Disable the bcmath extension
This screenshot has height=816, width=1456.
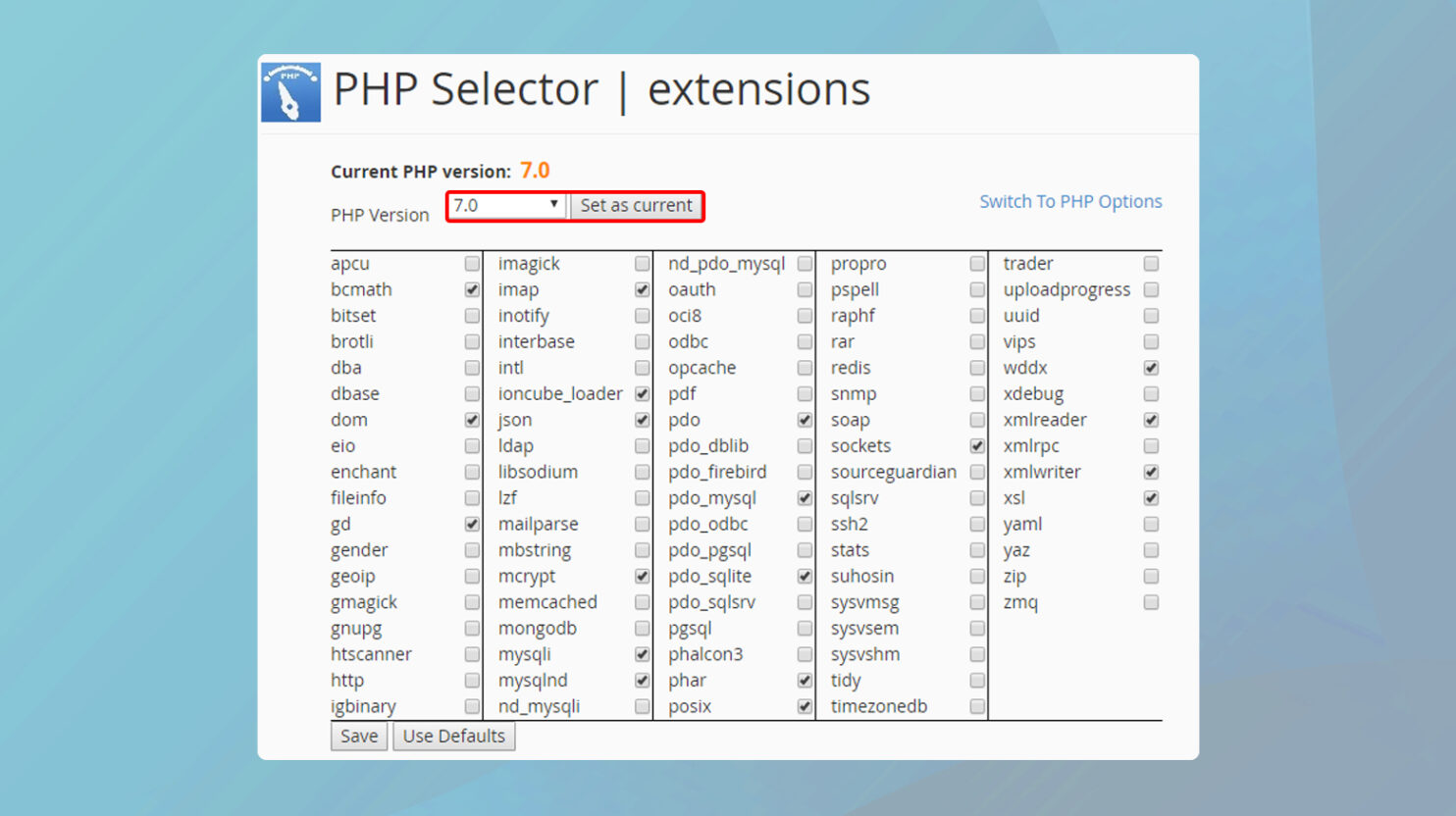(x=472, y=289)
